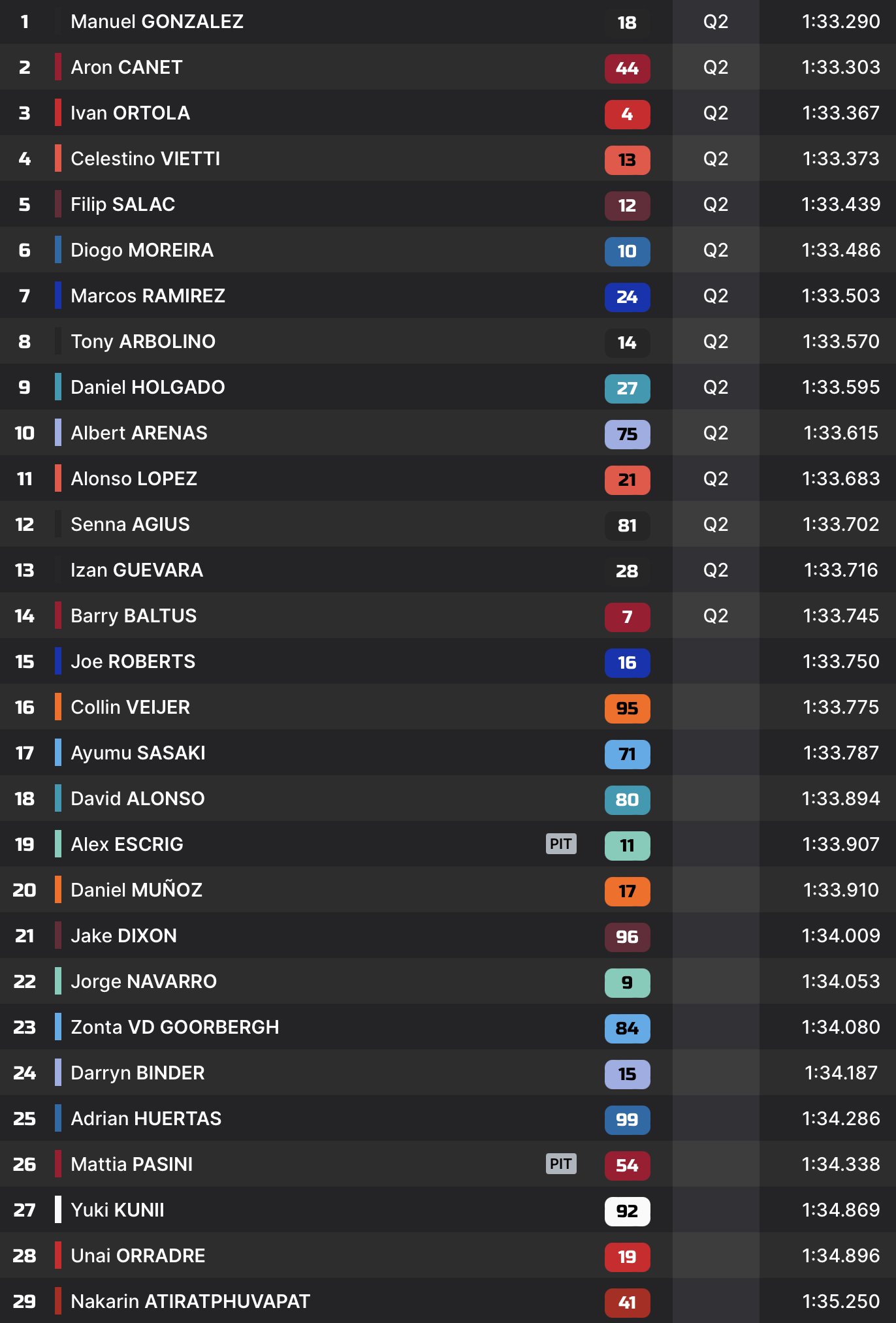Click the teal number 80 badge

(627, 800)
